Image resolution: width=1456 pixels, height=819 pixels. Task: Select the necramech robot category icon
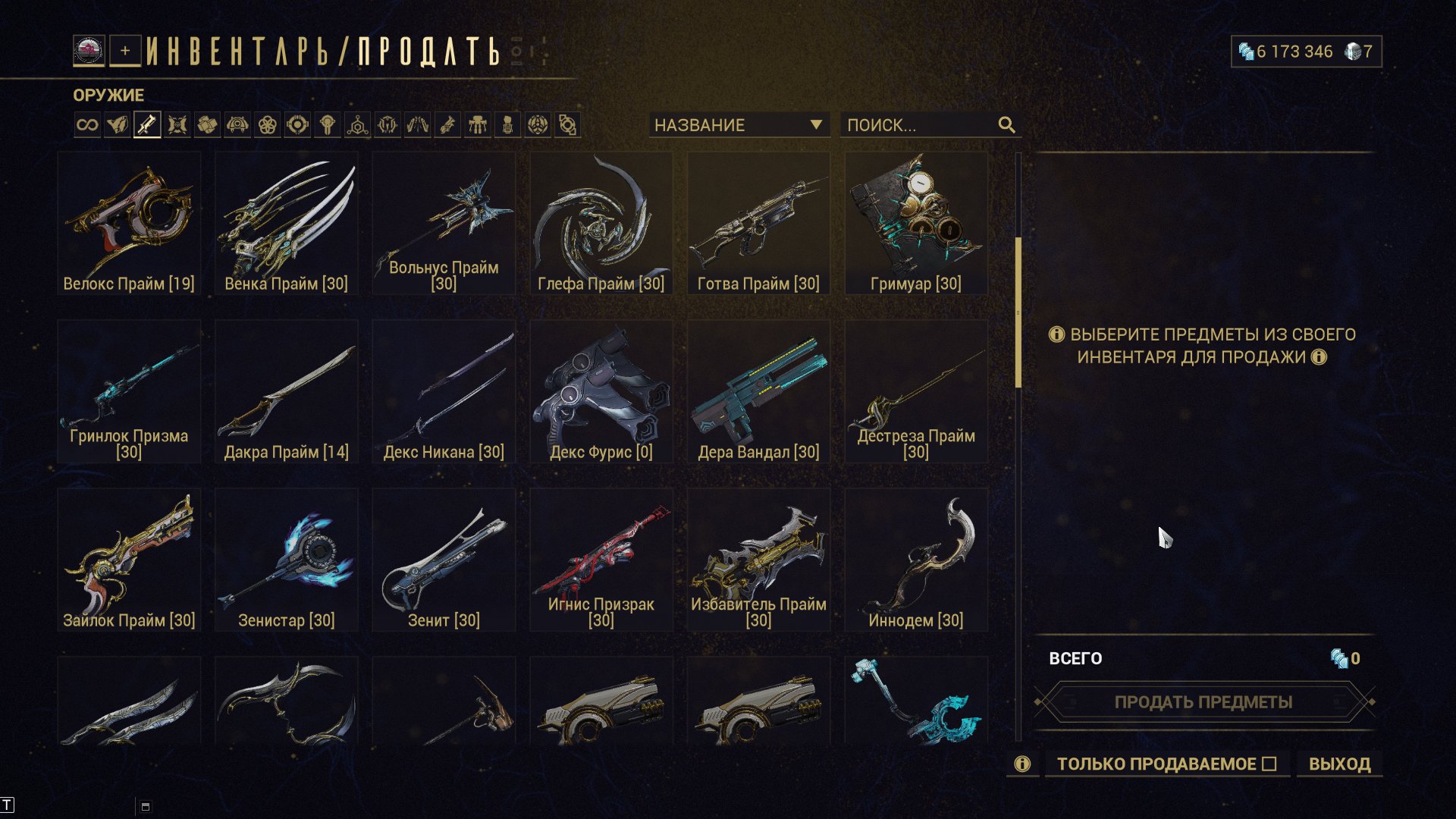click(x=478, y=125)
